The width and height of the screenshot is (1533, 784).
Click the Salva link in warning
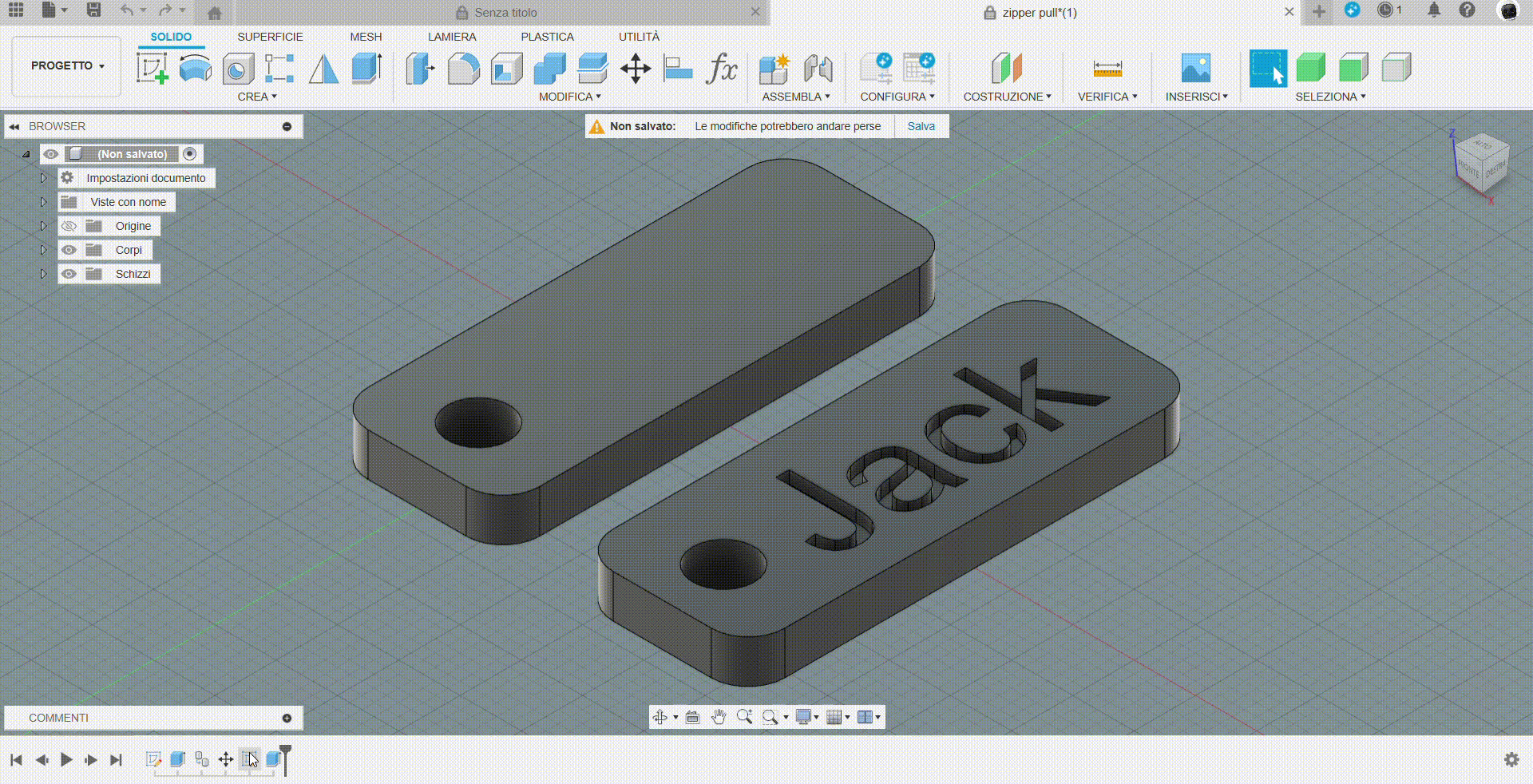click(x=921, y=126)
